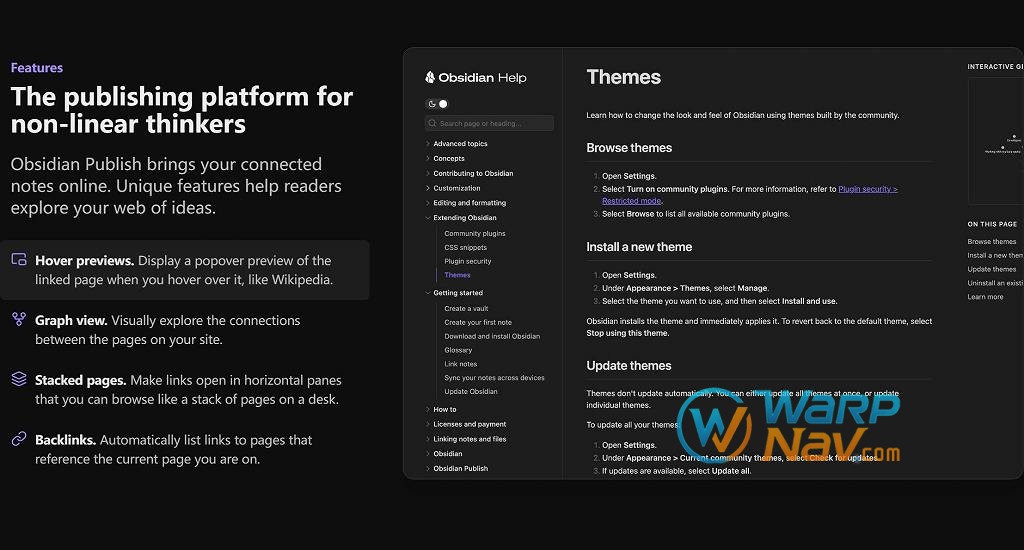Viewport: 1024px width, 550px height.
Task: Click the Backlinks chain icon
Action: [19, 440]
